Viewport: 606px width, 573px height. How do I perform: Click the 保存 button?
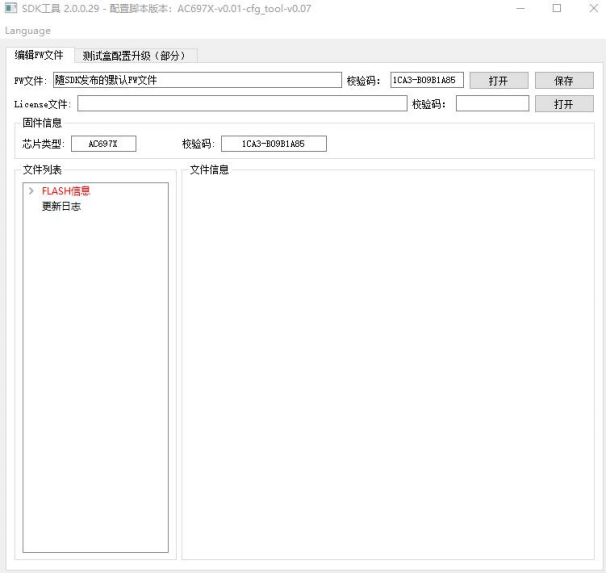564,80
